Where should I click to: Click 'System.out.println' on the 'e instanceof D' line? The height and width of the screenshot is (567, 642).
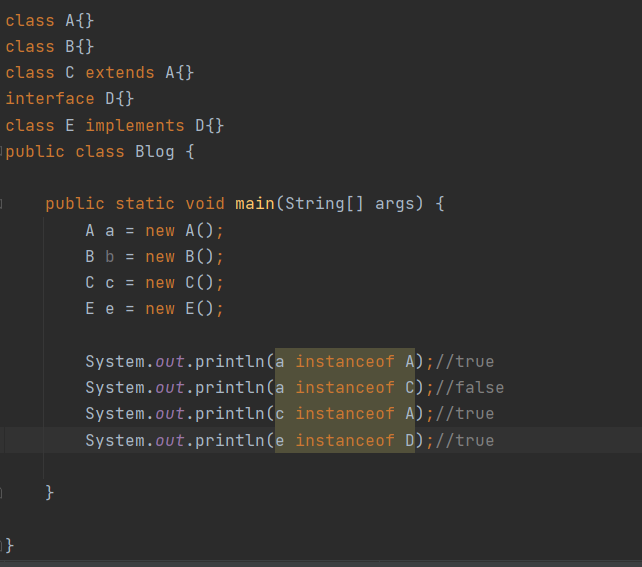click(175, 440)
